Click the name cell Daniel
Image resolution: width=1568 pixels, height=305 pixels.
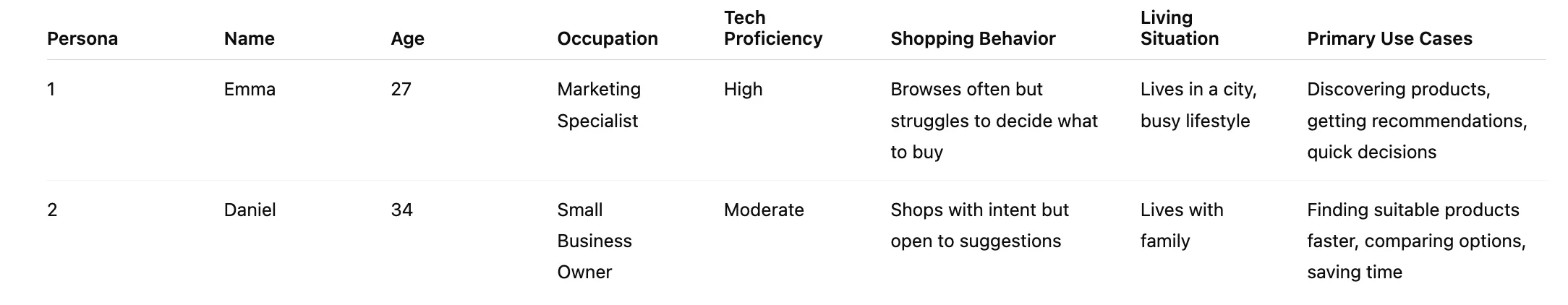pos(250,210)
